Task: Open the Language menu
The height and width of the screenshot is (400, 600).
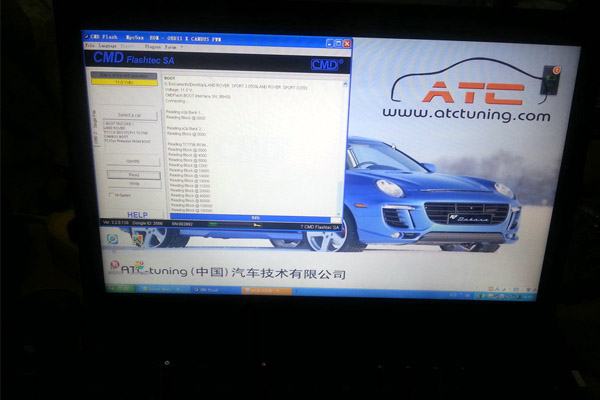Action: click(x=108, y=46)
